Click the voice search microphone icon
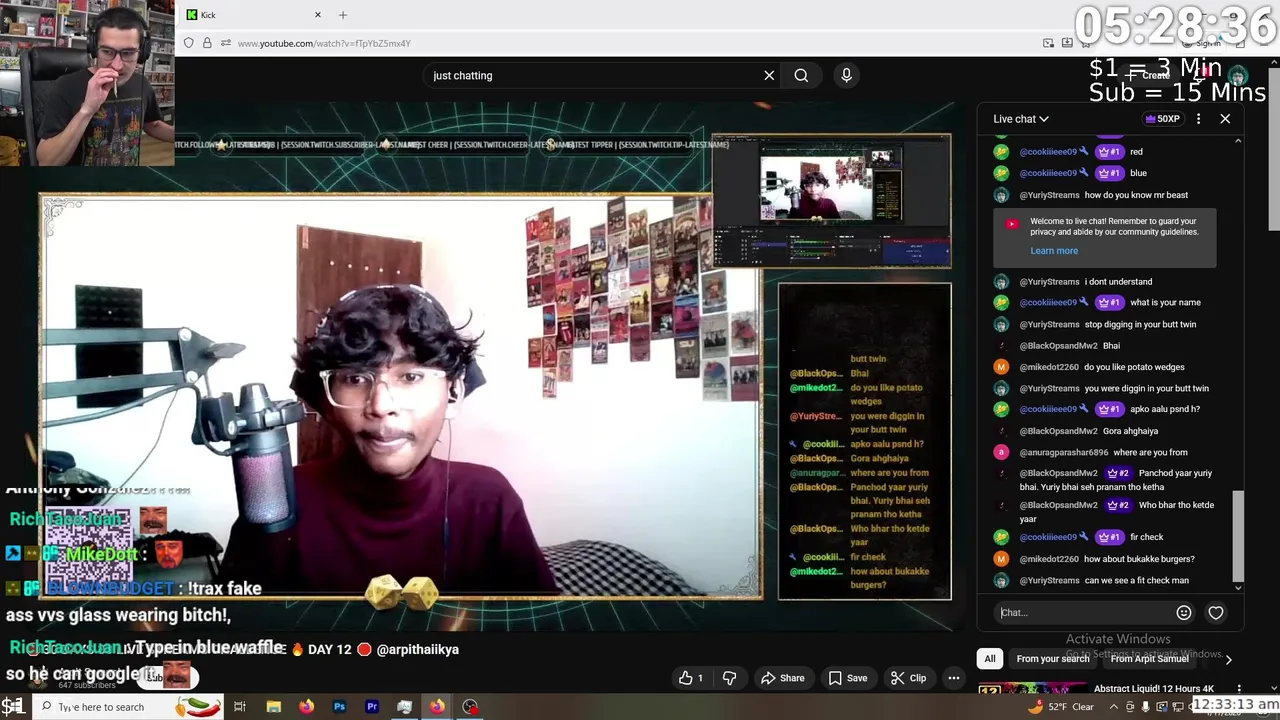The height and width of the screenshot is (720, 1280). coord(846,75)
